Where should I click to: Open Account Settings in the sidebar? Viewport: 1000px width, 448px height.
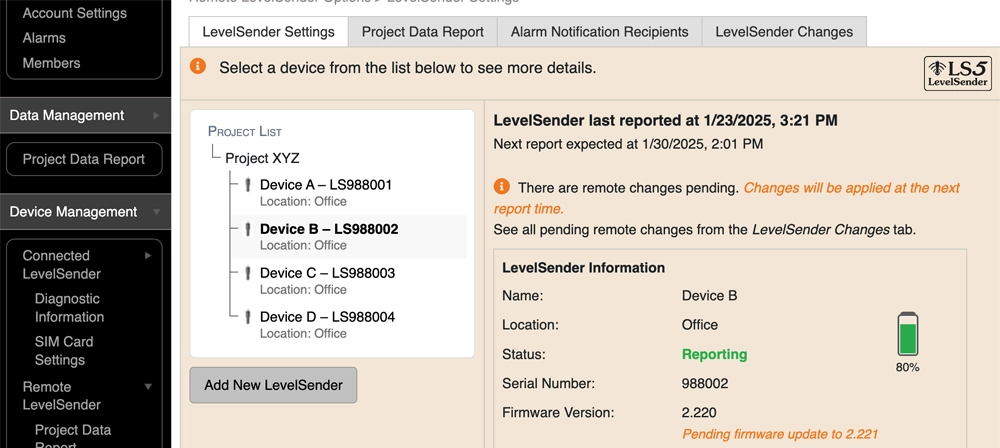(75, 13)
